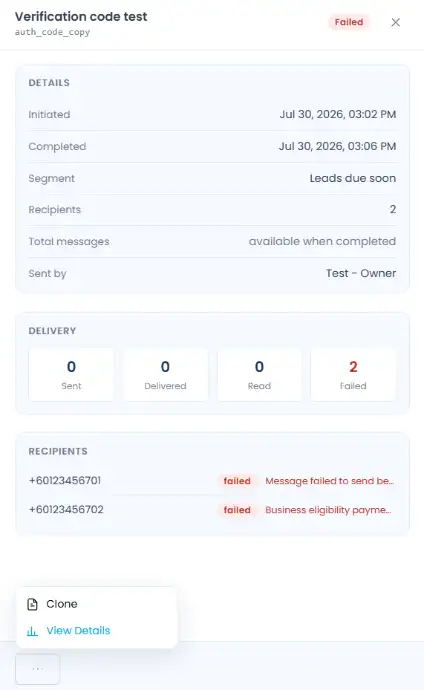Expand truncated 'Business eligibility payme..' error
Image resolution: width=424 pixels, height=690 pixels.
(x=328, y=510)
